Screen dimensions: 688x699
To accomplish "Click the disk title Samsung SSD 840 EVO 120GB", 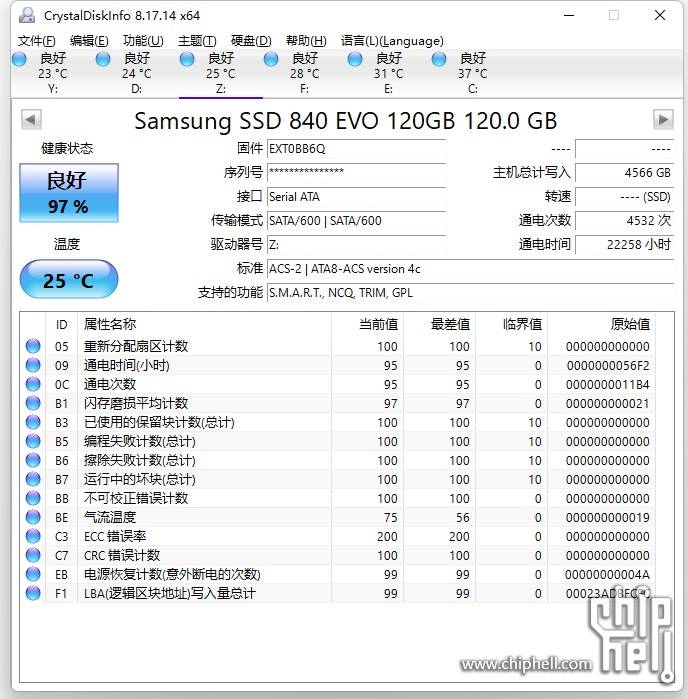I will tap(295, 120).
